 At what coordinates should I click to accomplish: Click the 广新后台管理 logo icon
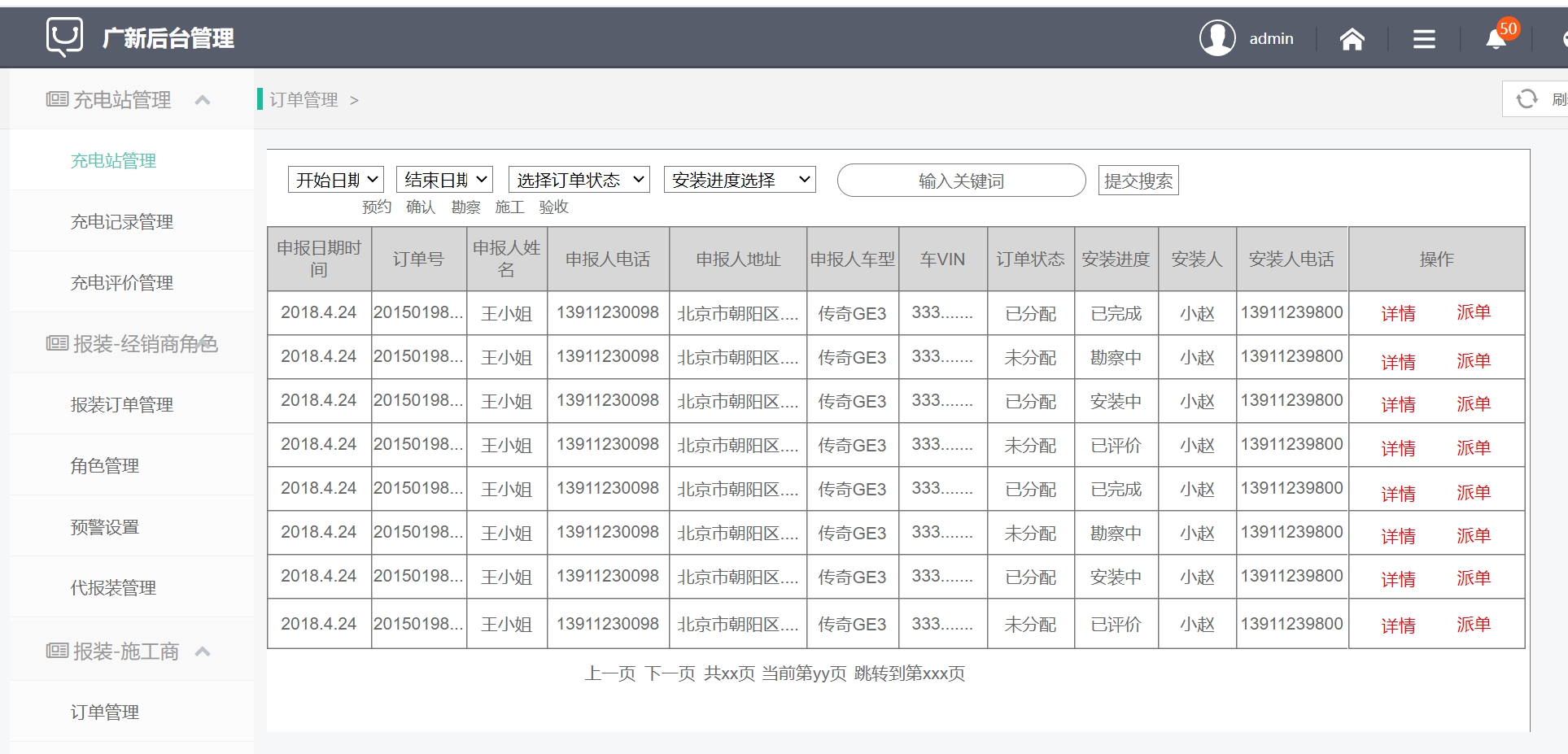pos(64,37)
